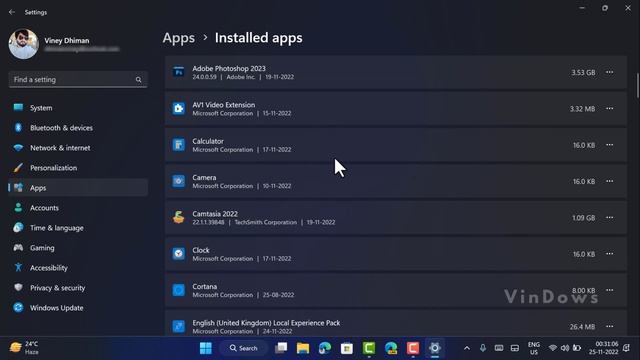Open more options for English Local Experience Pack
640x360 pixels.
coord(609,327)
